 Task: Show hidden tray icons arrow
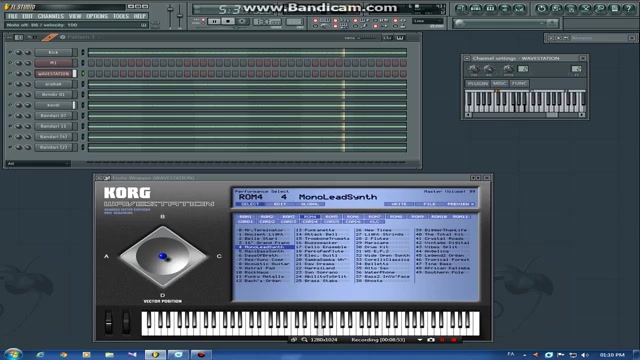525,355
